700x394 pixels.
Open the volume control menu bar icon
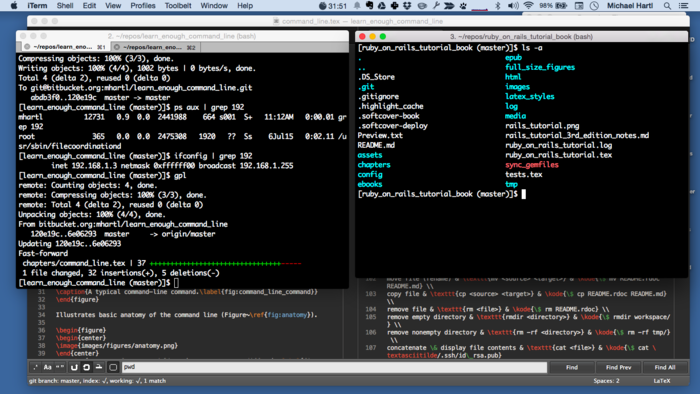(513, 6)
